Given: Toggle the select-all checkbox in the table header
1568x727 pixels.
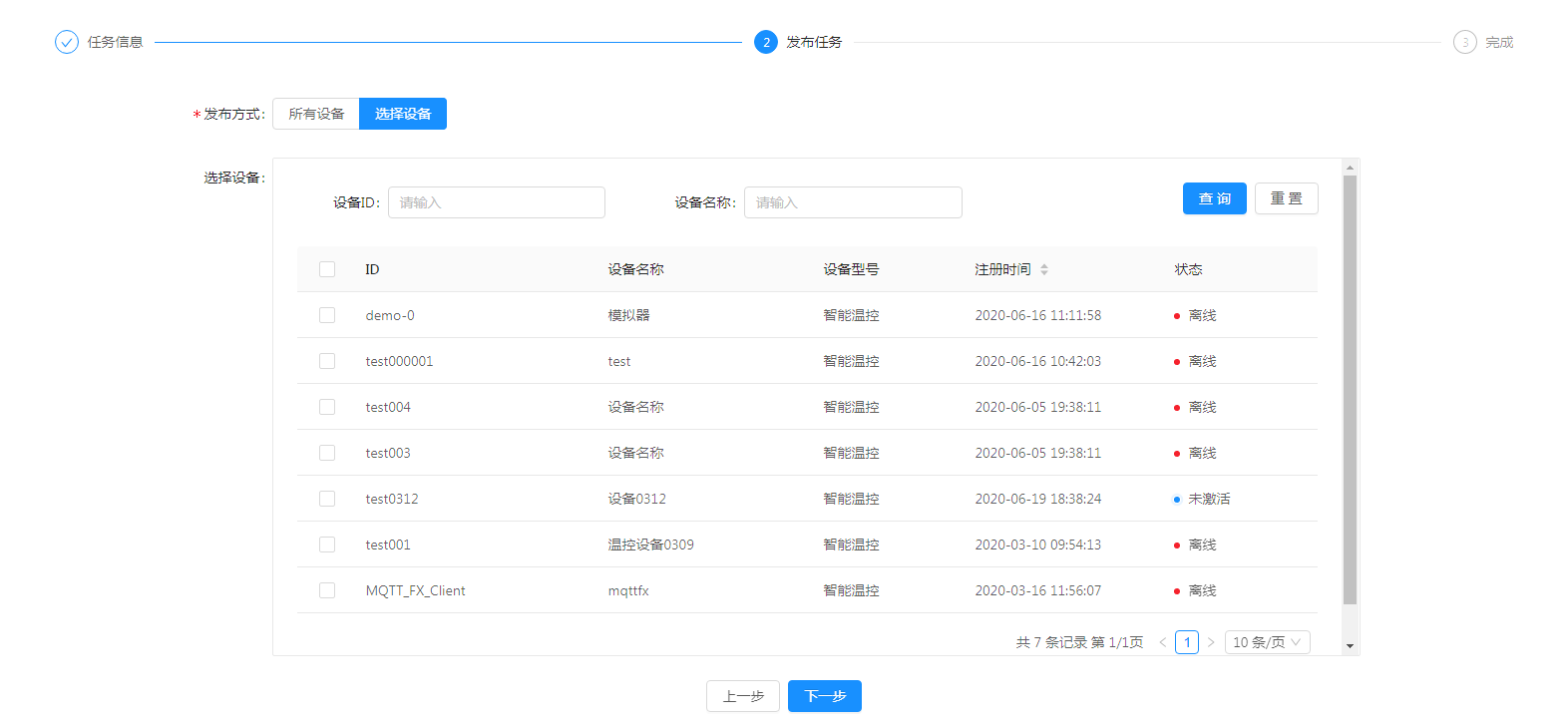Looking at the screenshot, I should tap(327, 269).
